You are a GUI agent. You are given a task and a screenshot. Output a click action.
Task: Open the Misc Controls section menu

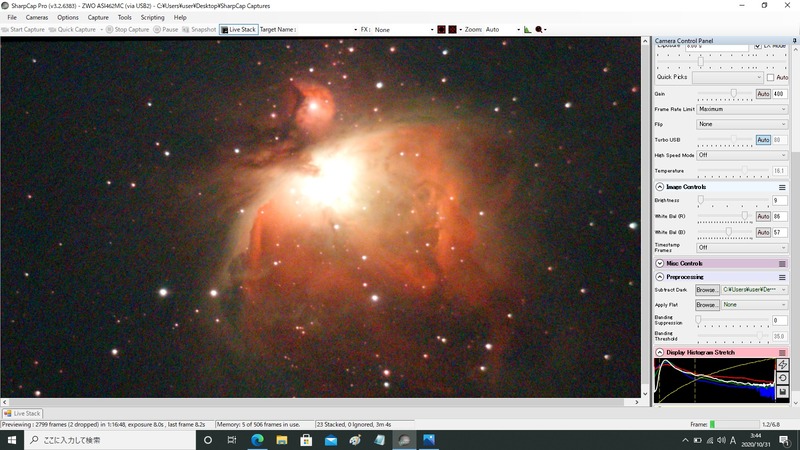(782, 263)
